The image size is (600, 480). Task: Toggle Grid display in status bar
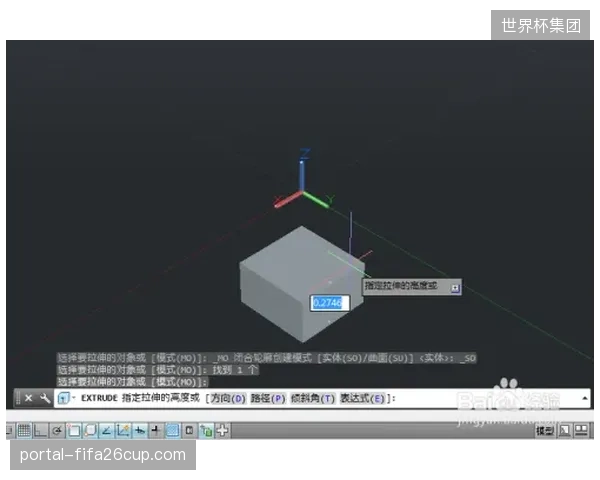24,431
